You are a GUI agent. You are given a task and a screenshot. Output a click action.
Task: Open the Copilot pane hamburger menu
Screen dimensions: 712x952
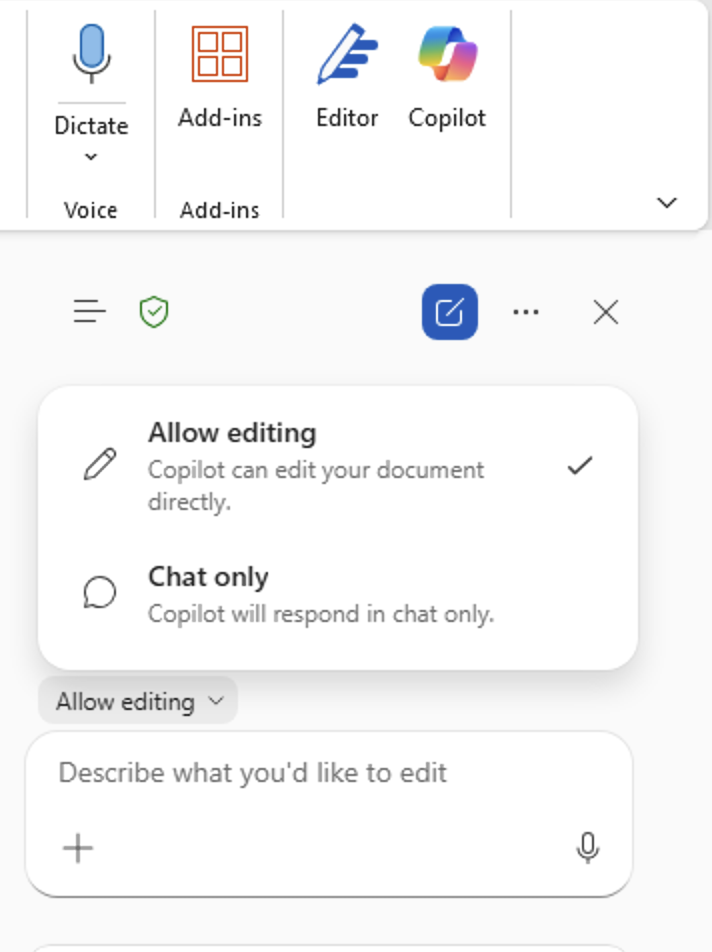pos(90,313)
